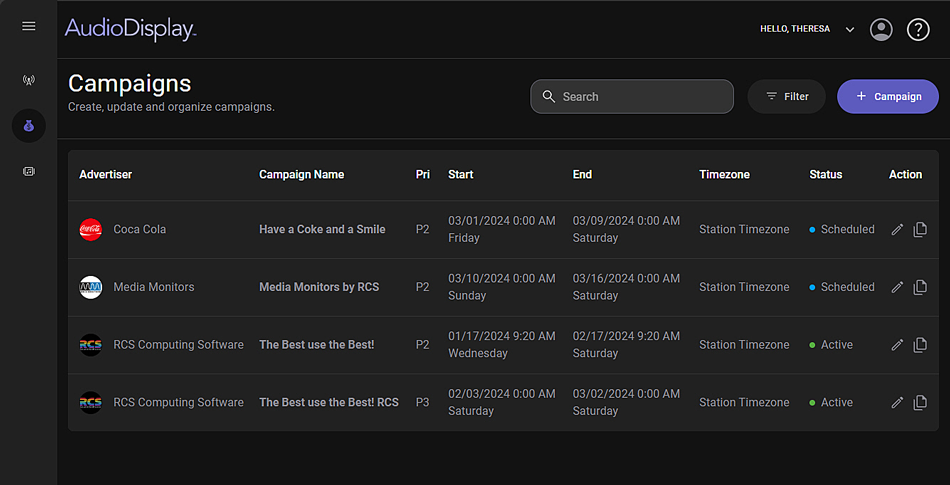Open Have a Coke and a Smile campaign
950x485 pixels.
pos(322,229)
